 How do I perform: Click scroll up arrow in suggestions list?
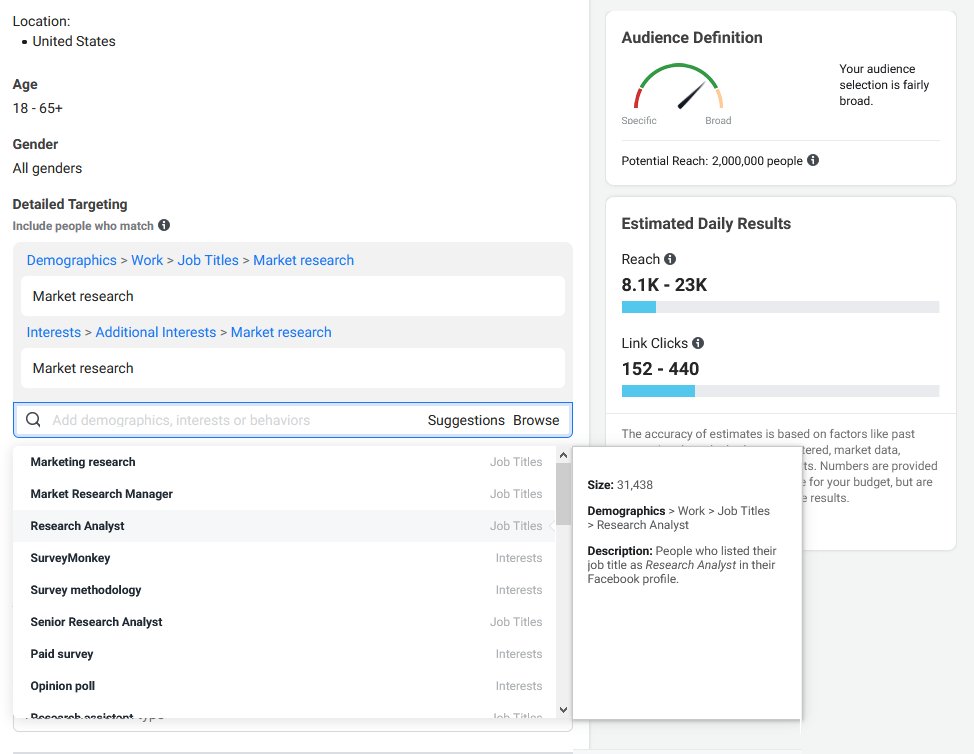click(x=563, y=455)
